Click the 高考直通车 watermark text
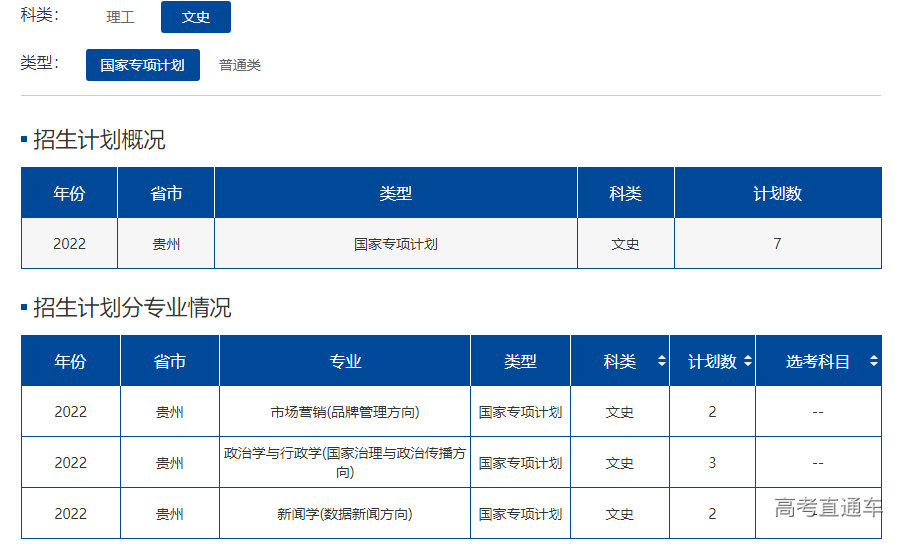The image size is (912, 547). (829, 508)
